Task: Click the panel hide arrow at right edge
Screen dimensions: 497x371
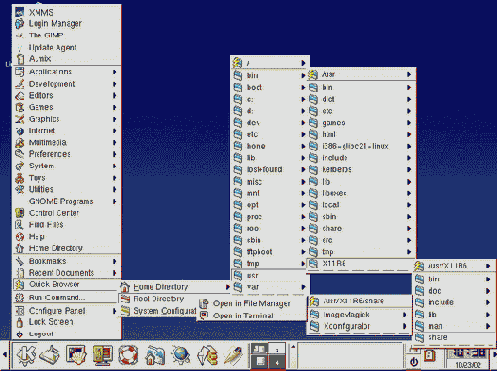Action: point(494,355)
